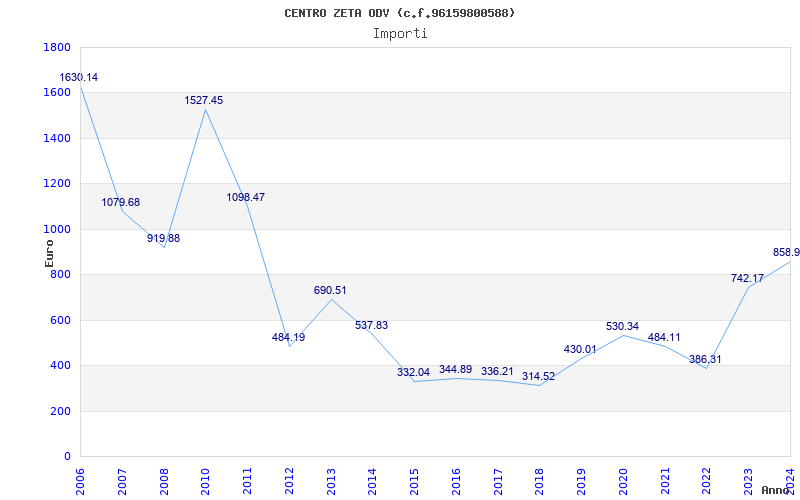The width and height of the screenshot is (800, 500).
Task: Select the 1098.47 data label
Action: pos(246,198)
